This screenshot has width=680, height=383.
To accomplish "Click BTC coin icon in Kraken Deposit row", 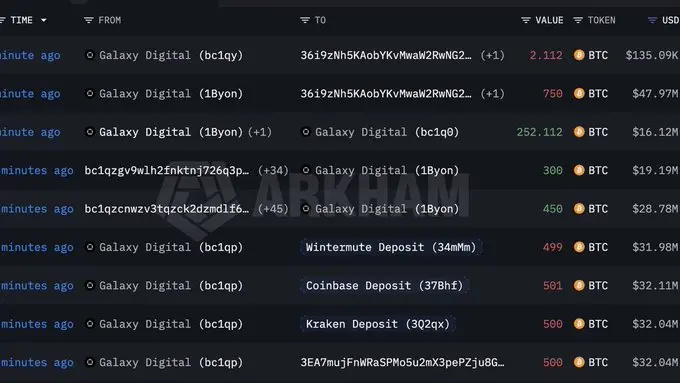I will [x=579, y=324].
